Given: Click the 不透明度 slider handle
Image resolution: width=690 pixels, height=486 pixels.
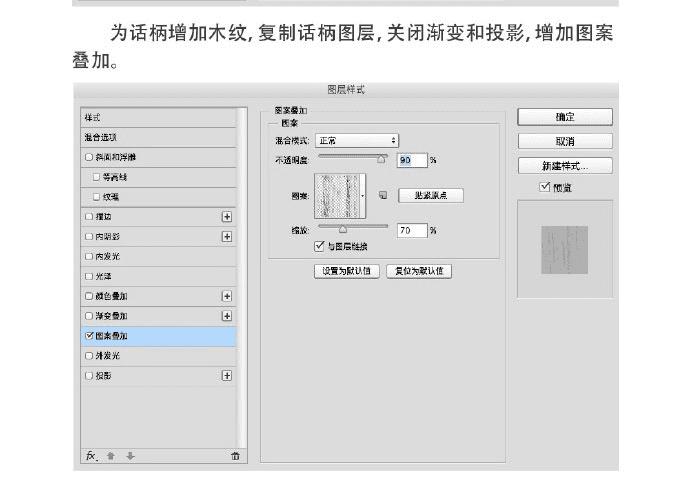Looking at the screenshot, I should [x=381, y=159].
